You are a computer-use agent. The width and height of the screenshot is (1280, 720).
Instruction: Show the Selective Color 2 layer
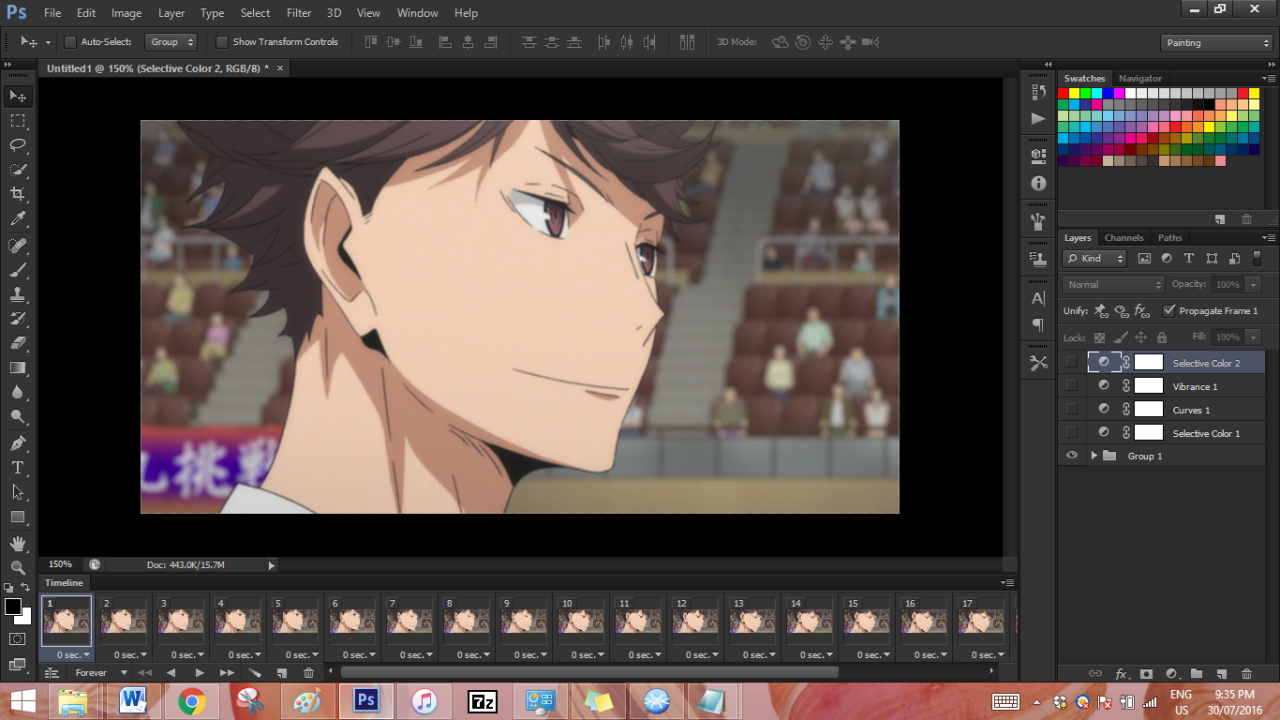click(x=1072, y=362)
